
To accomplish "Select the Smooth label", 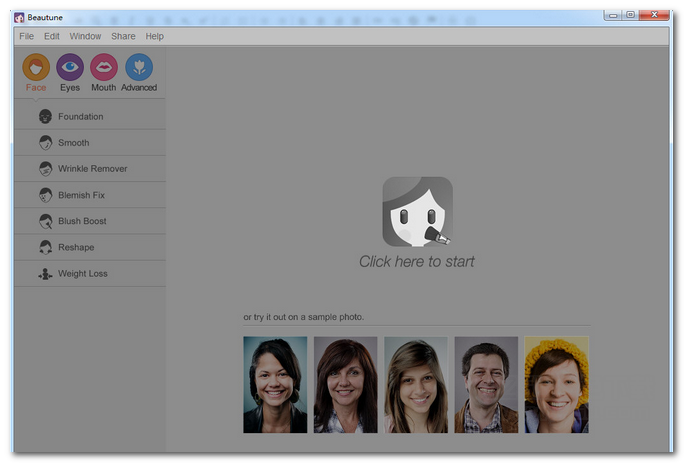I will pos(74,143).
